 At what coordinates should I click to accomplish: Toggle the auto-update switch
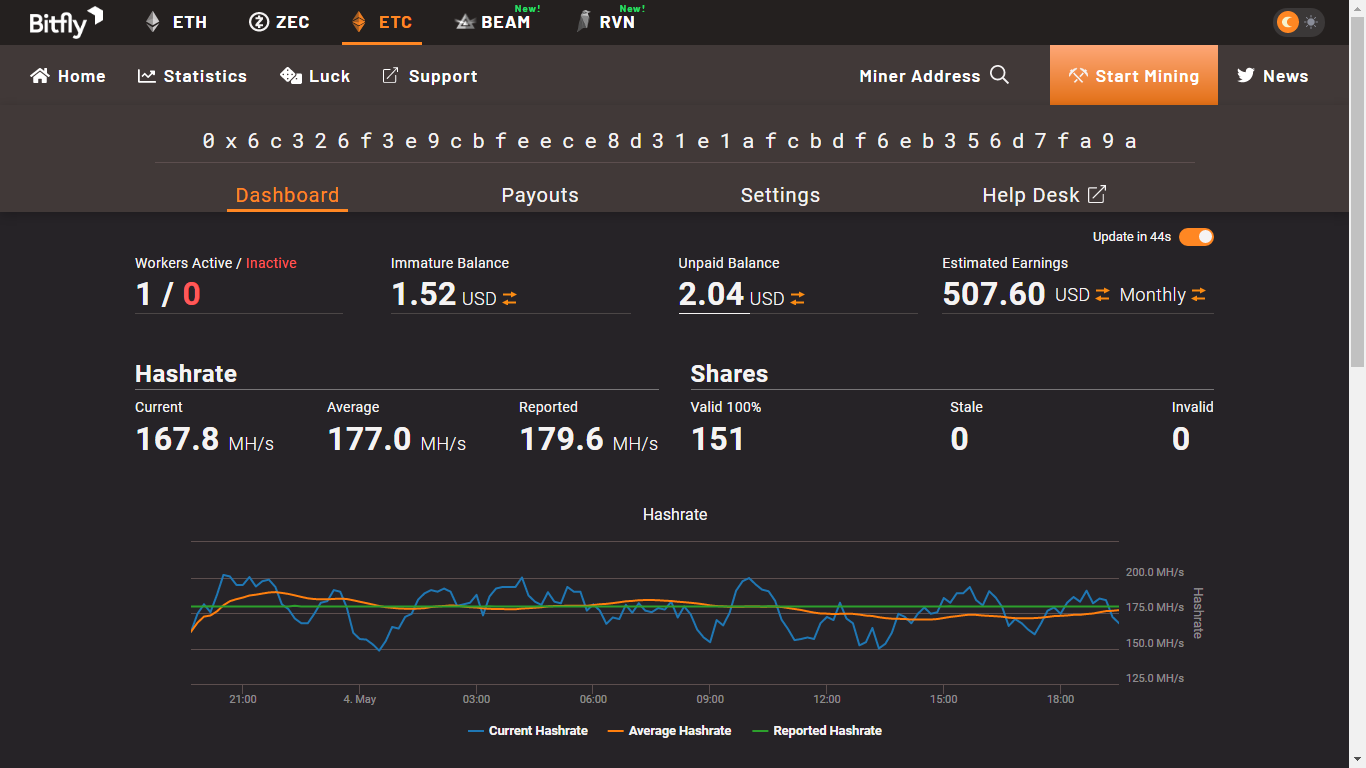(x=1196, y=237)
